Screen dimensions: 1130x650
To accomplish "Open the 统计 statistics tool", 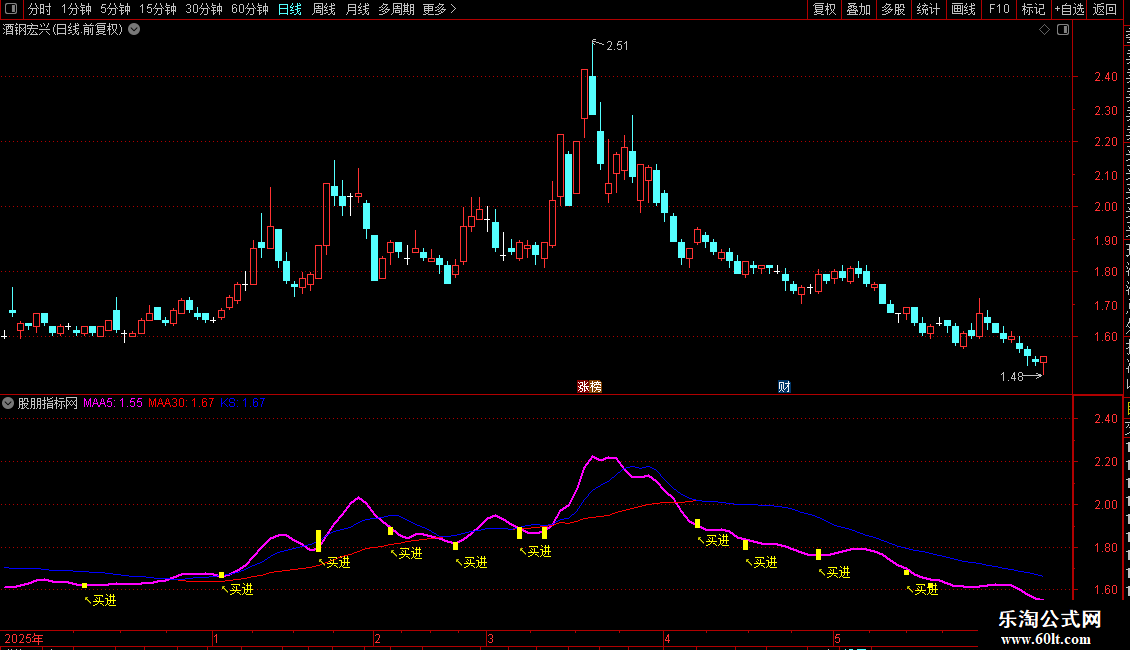I will [x=927, y=9].
